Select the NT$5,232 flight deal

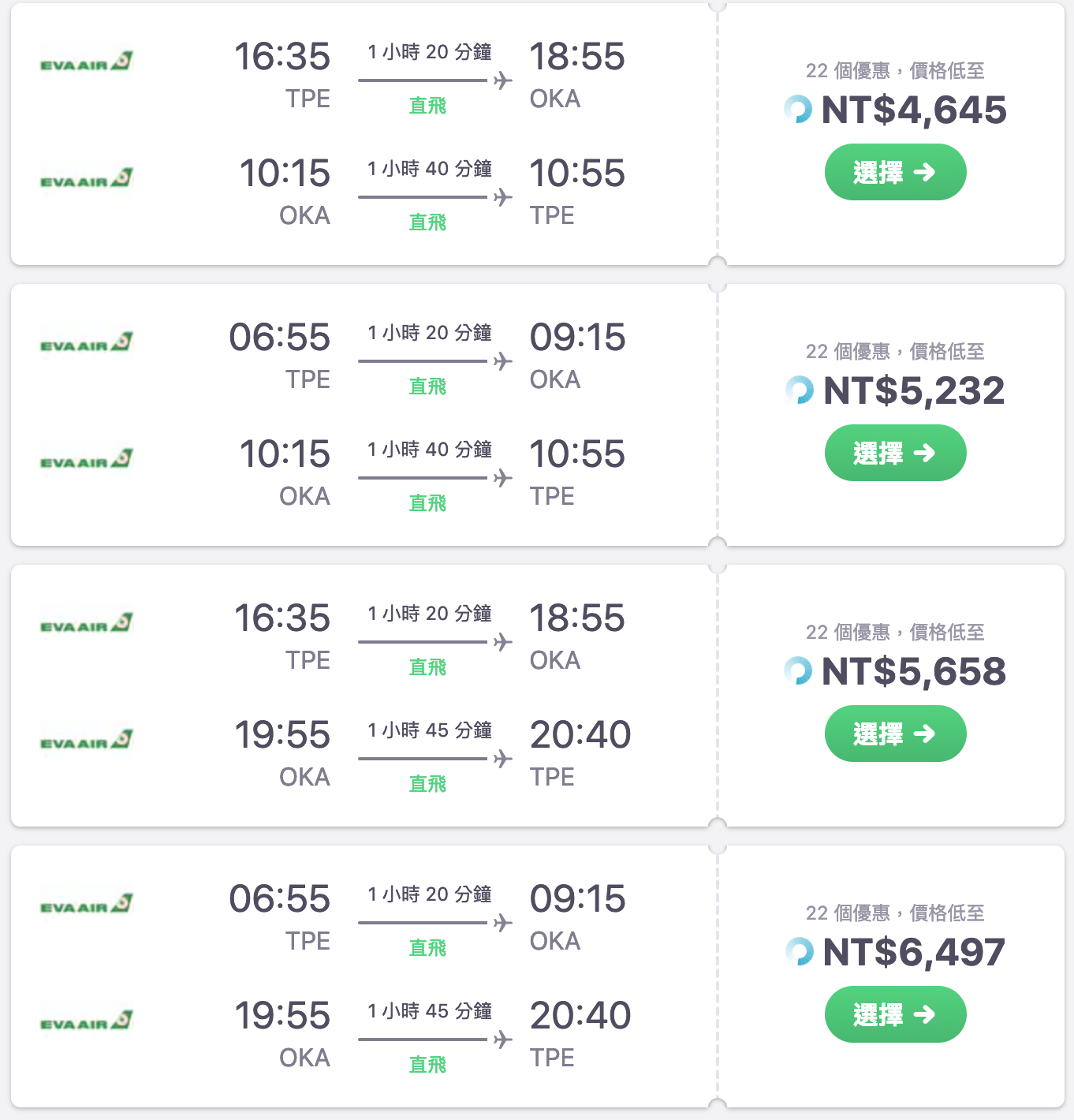click(895, 453)
